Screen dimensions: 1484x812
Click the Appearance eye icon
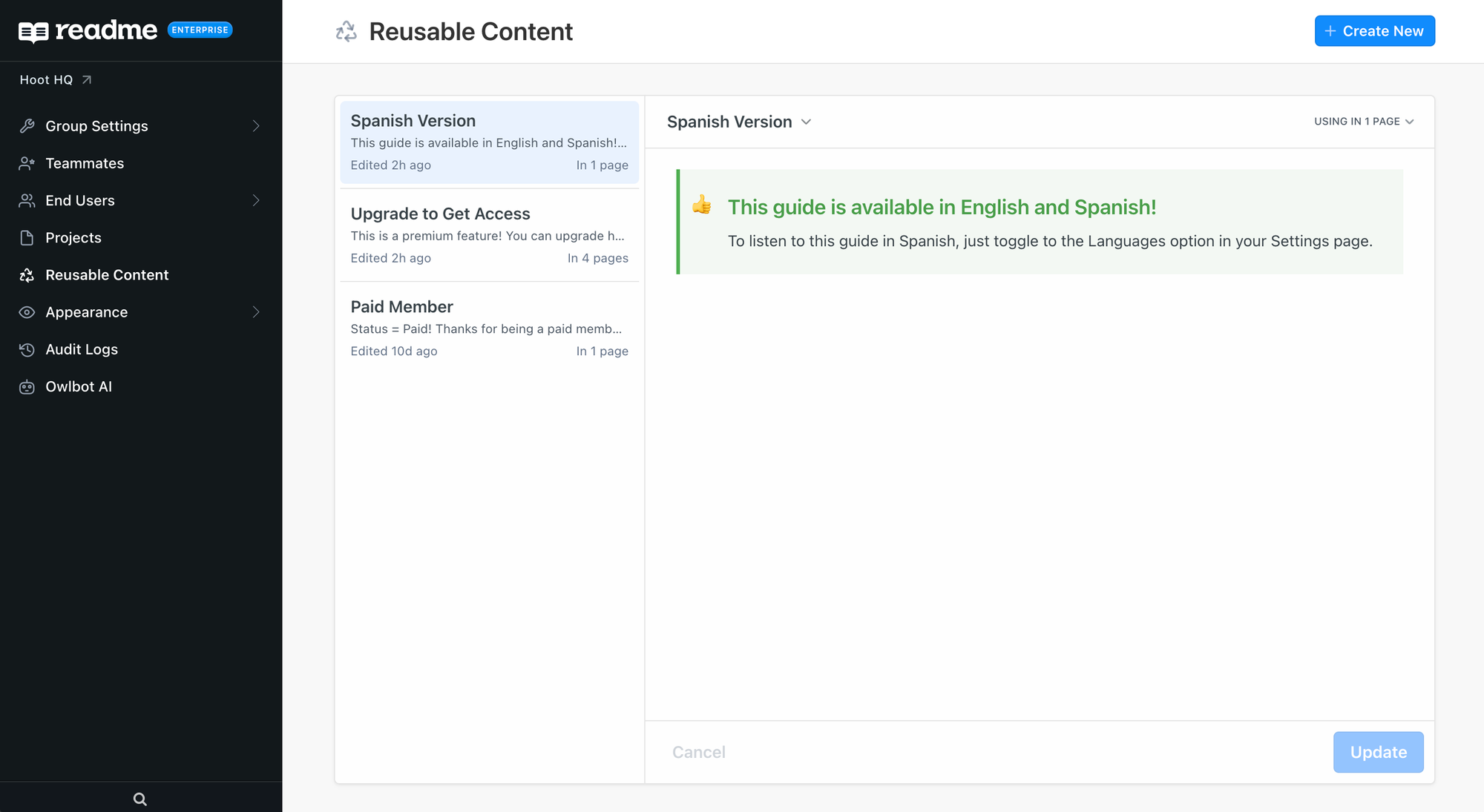(x=27, y=312)
